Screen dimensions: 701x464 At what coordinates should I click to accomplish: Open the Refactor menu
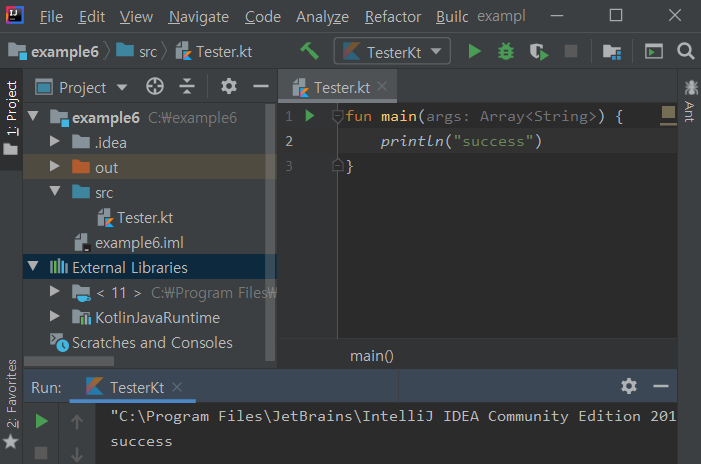[x=393, y=17]
